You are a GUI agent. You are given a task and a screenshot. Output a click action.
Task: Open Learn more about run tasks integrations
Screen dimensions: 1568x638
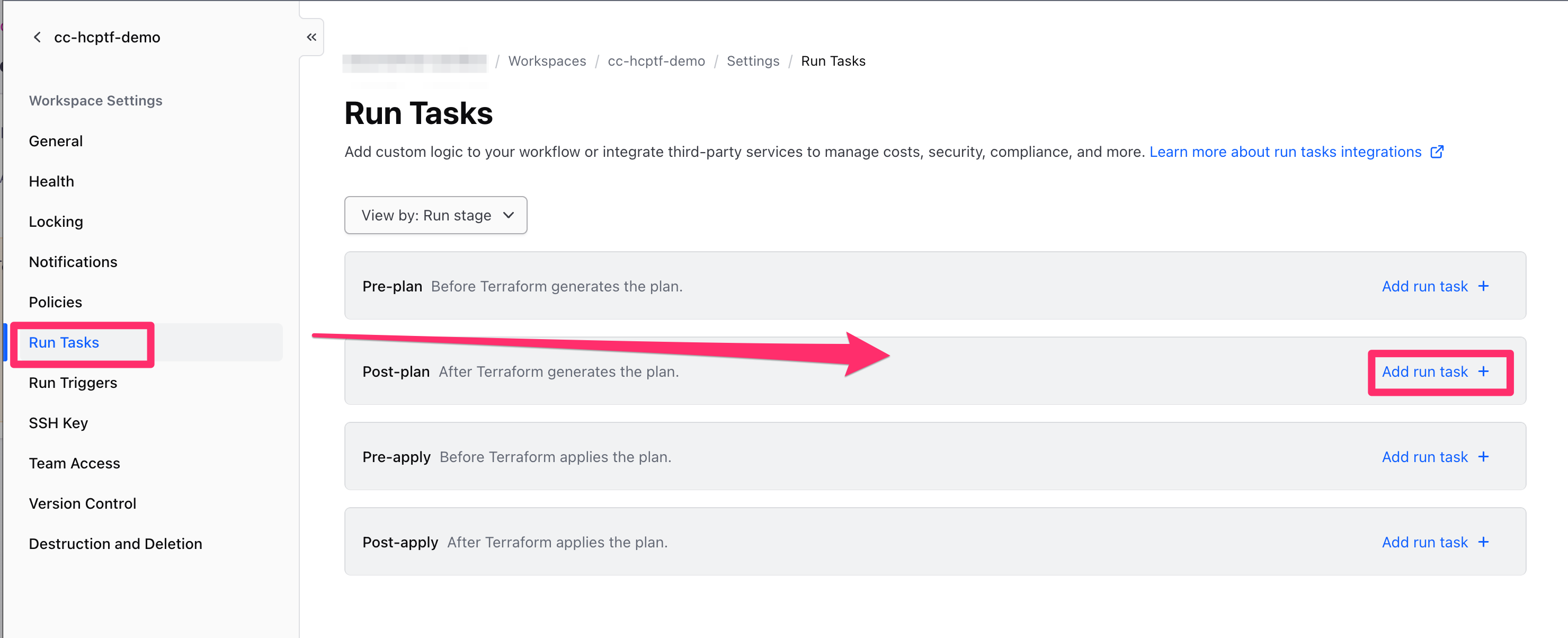click(x=1285, y=152)
